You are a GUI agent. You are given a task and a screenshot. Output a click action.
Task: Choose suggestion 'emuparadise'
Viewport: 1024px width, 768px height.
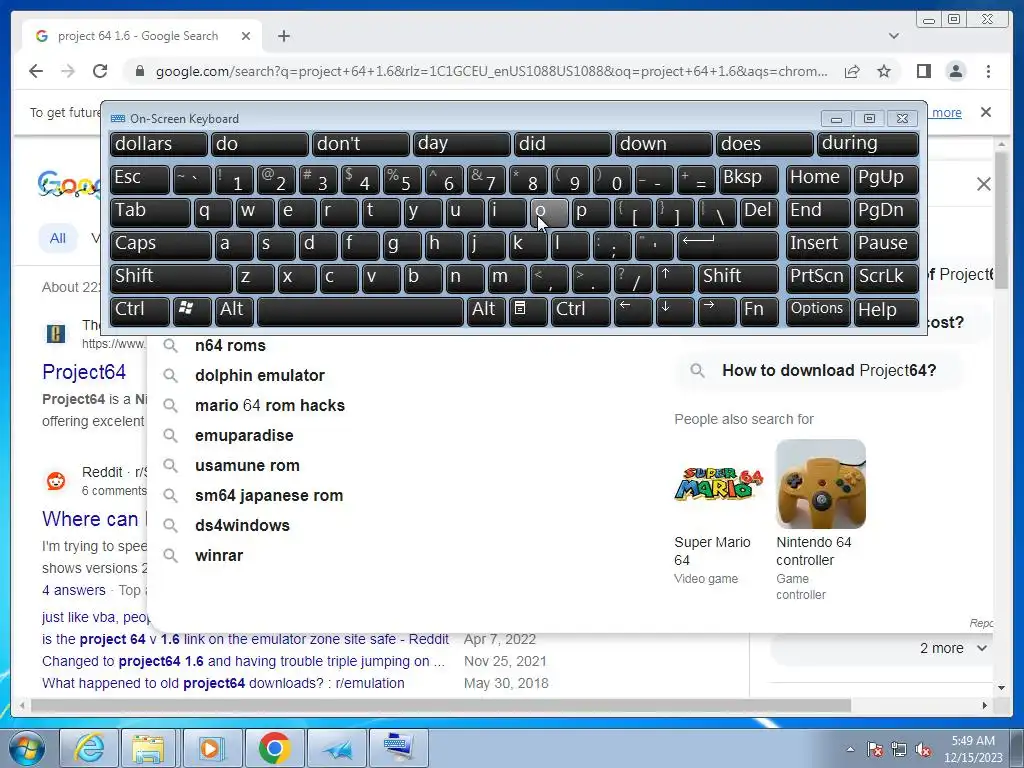coord(244,436)
